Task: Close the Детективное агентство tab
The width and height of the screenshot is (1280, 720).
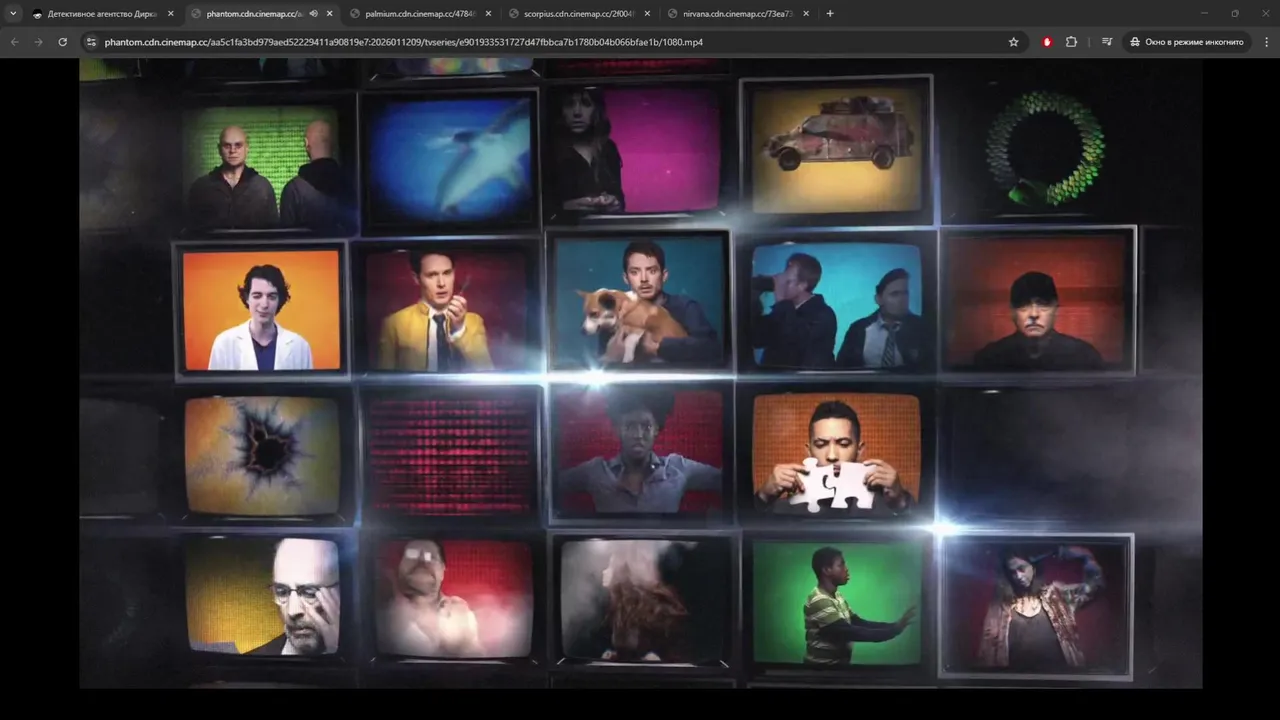Action: point(170,14)
